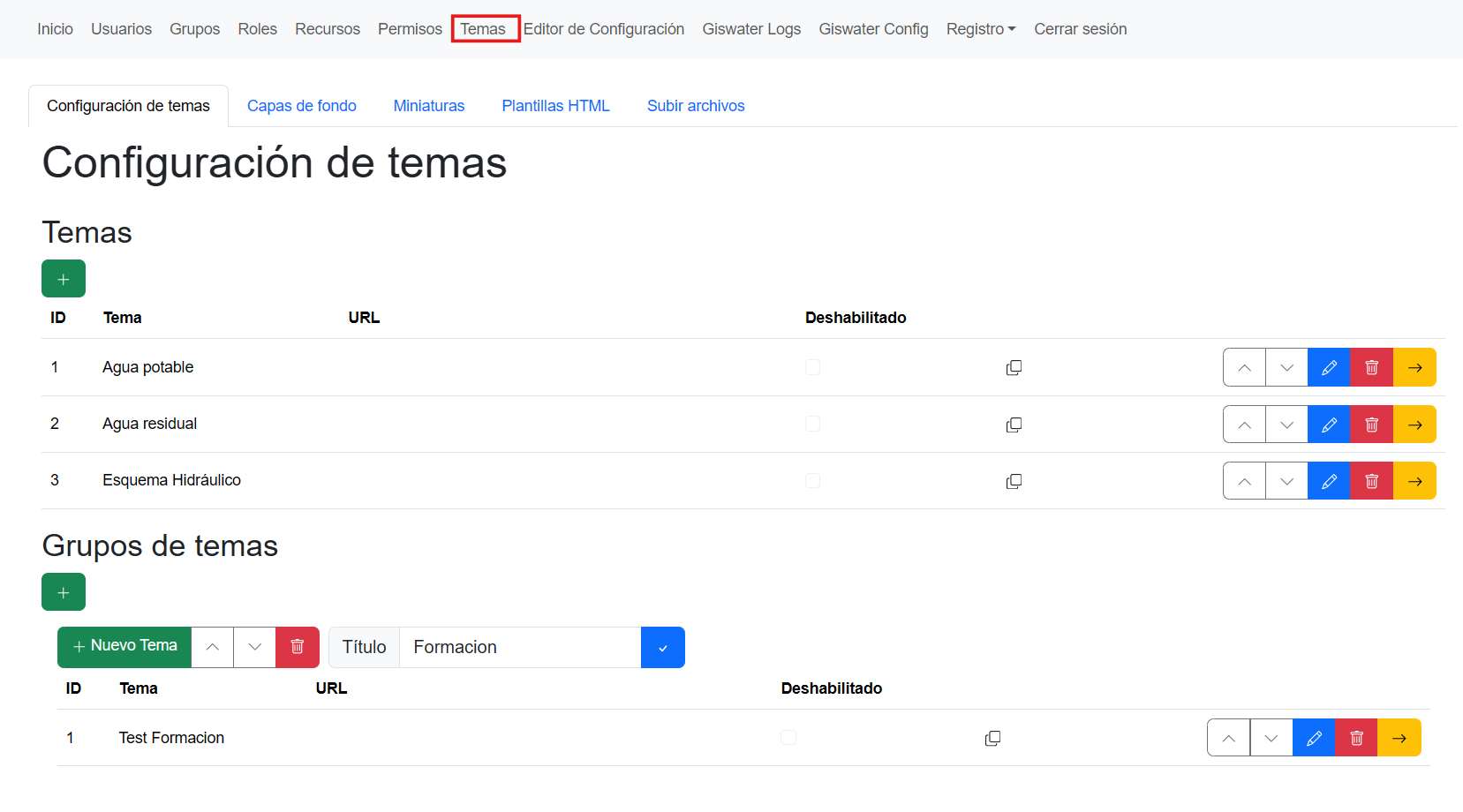This screenshot has width=1463, height=812.
Task: Add a new theme with the green plus
Action: (63, 278)
